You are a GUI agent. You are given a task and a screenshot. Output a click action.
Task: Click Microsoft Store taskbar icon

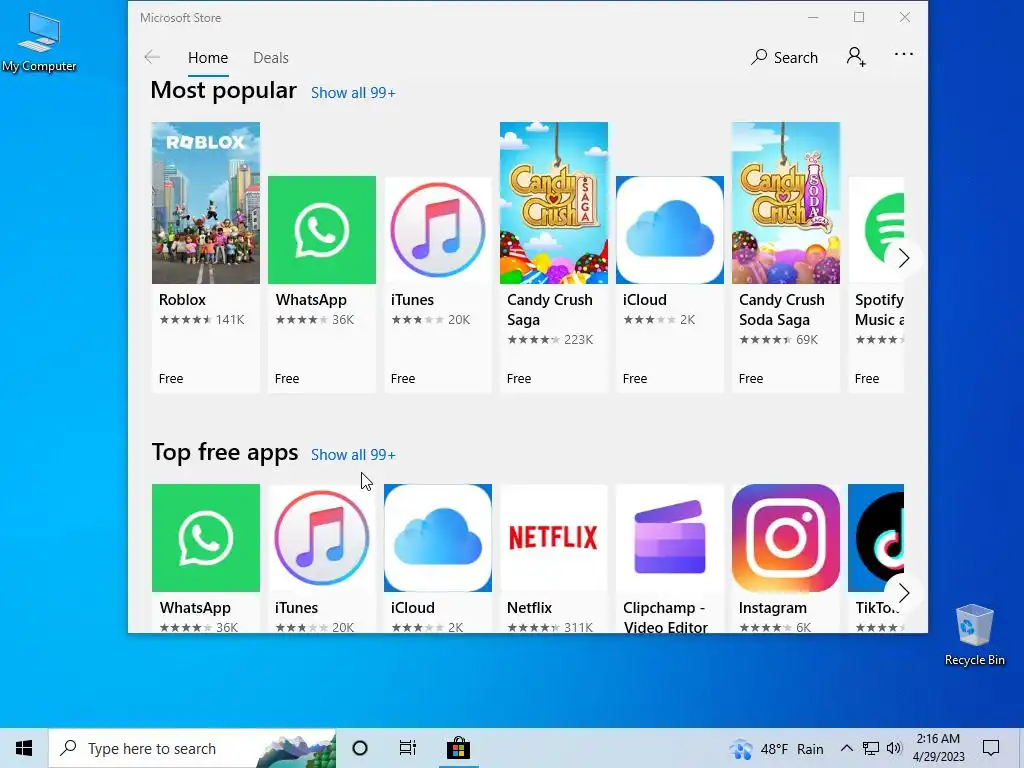click(x=458, y=748)
